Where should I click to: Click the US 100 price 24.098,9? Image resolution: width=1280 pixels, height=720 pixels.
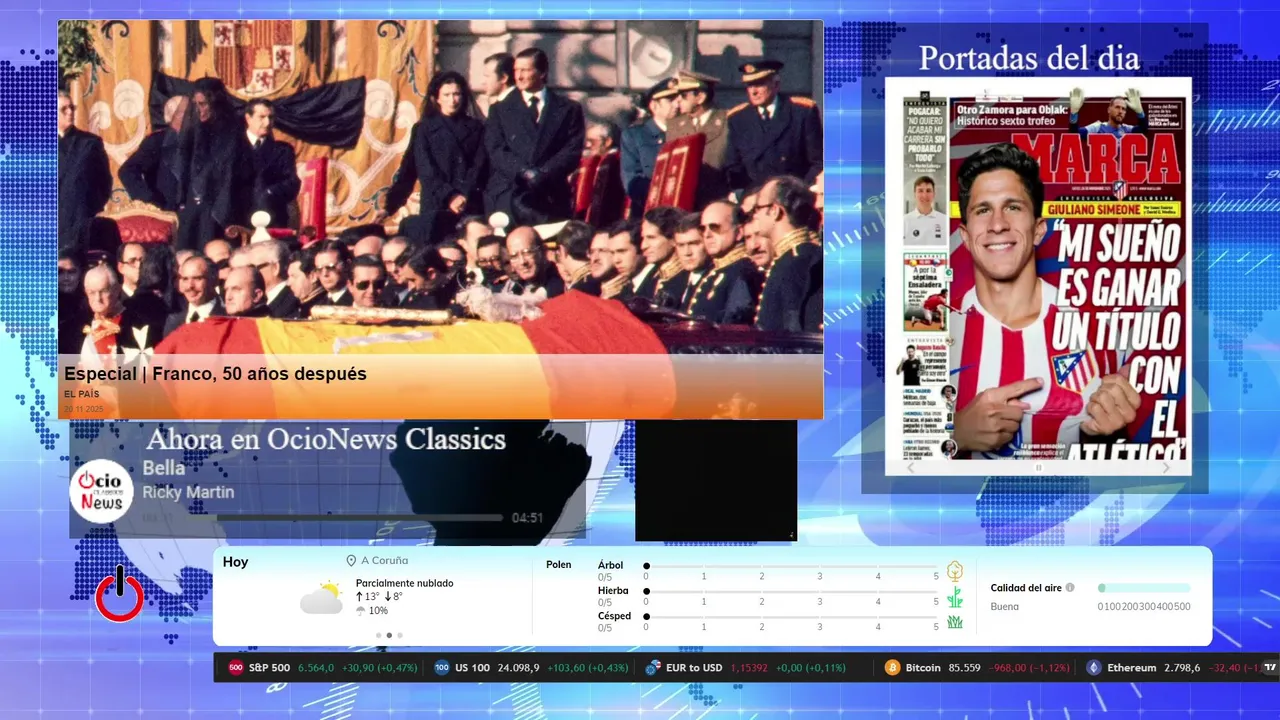(x=518, y=668)
